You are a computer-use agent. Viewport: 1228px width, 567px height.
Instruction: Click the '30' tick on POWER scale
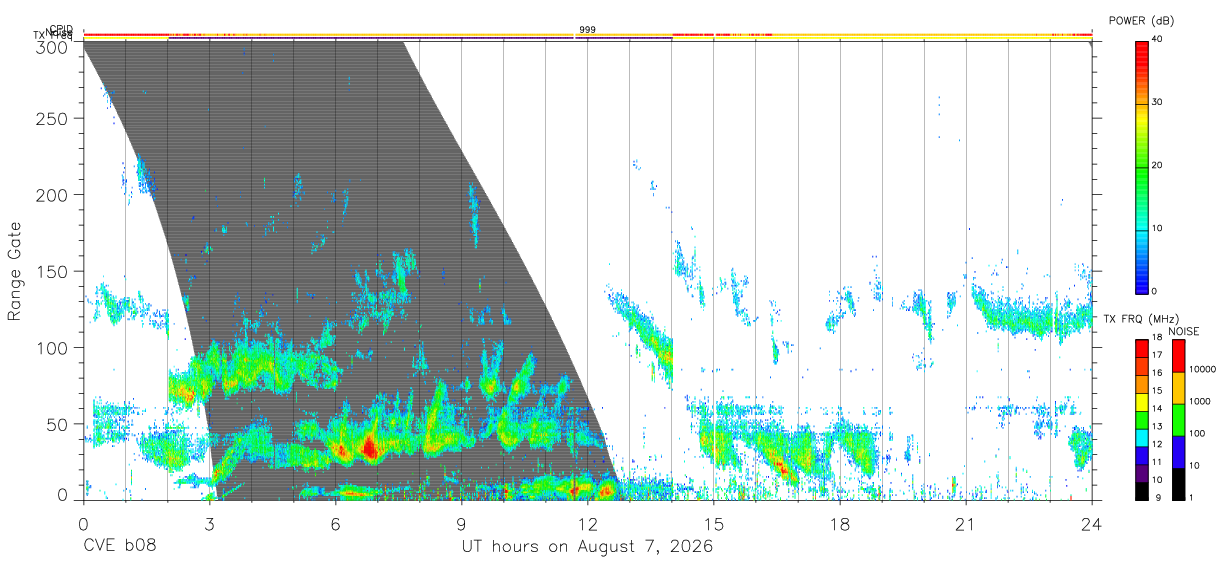(1157, 103)
